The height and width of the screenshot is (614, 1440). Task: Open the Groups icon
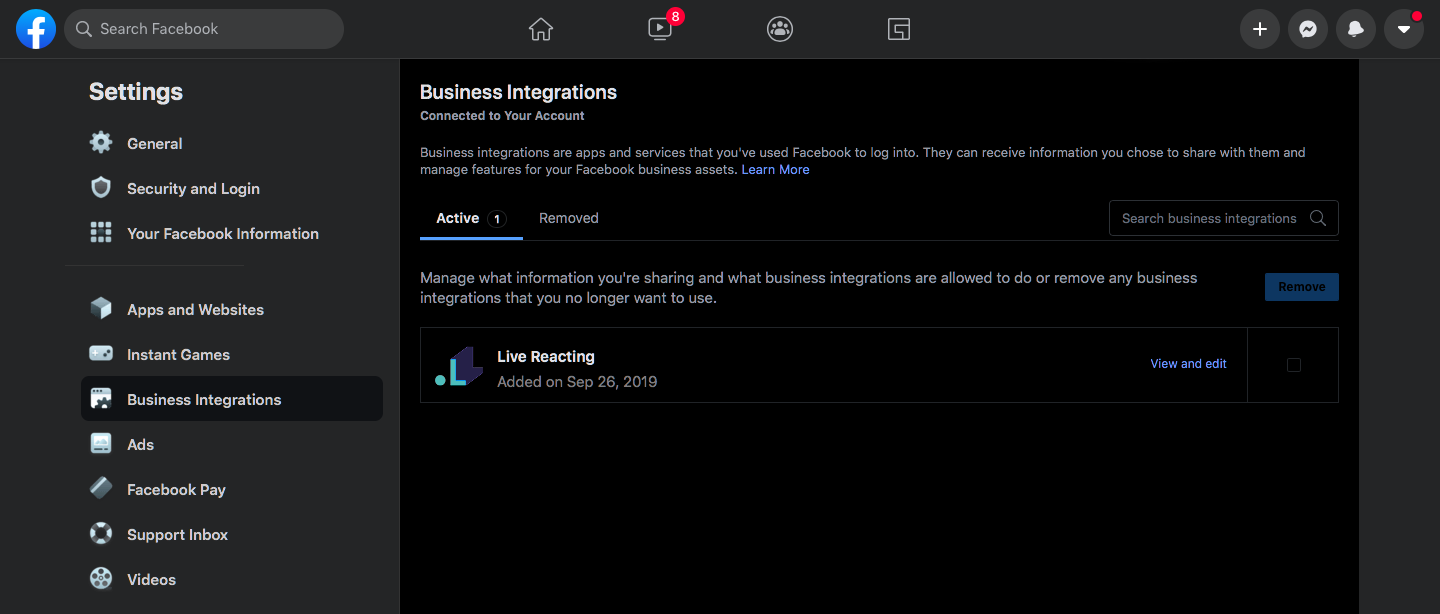[x=780, y=29]
